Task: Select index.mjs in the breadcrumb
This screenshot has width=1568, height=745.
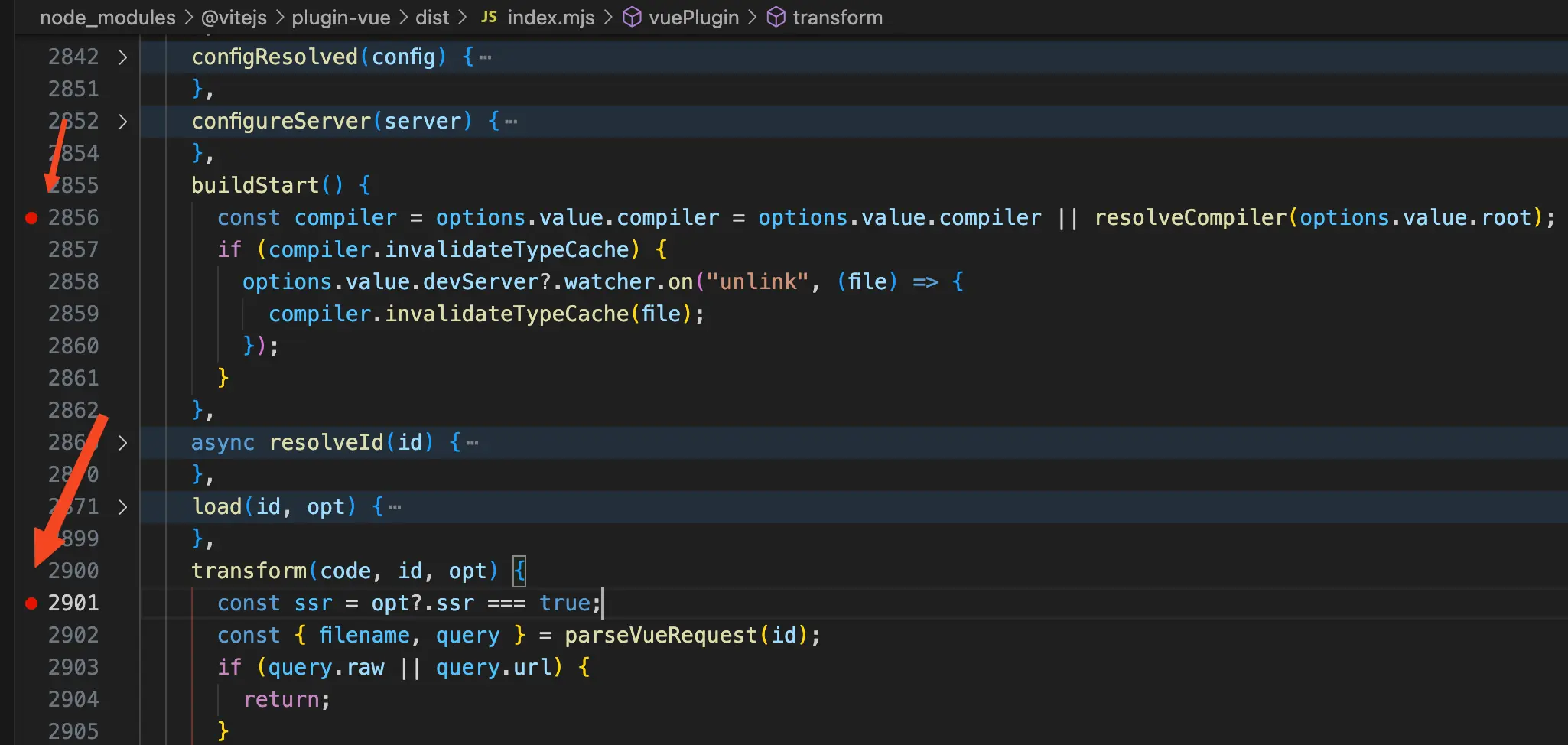Action: coord(551,17)
